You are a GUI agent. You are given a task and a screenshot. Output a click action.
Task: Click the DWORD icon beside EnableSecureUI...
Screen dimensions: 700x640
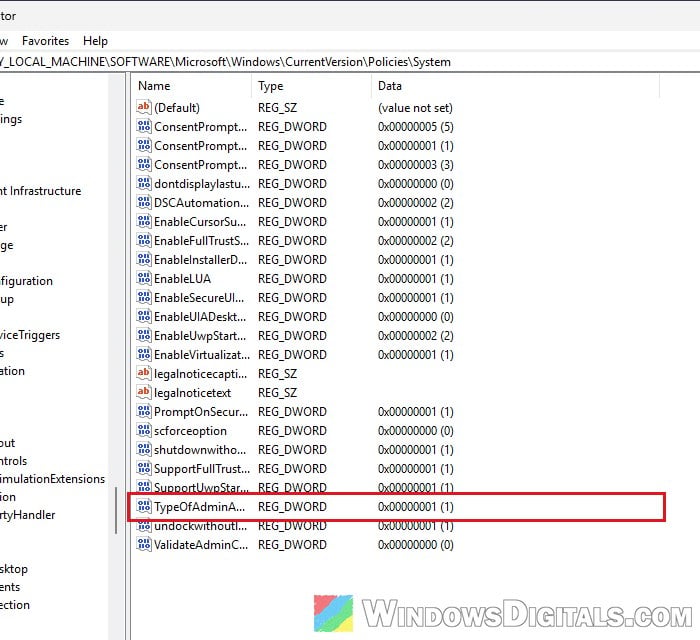tap(144, 297)
